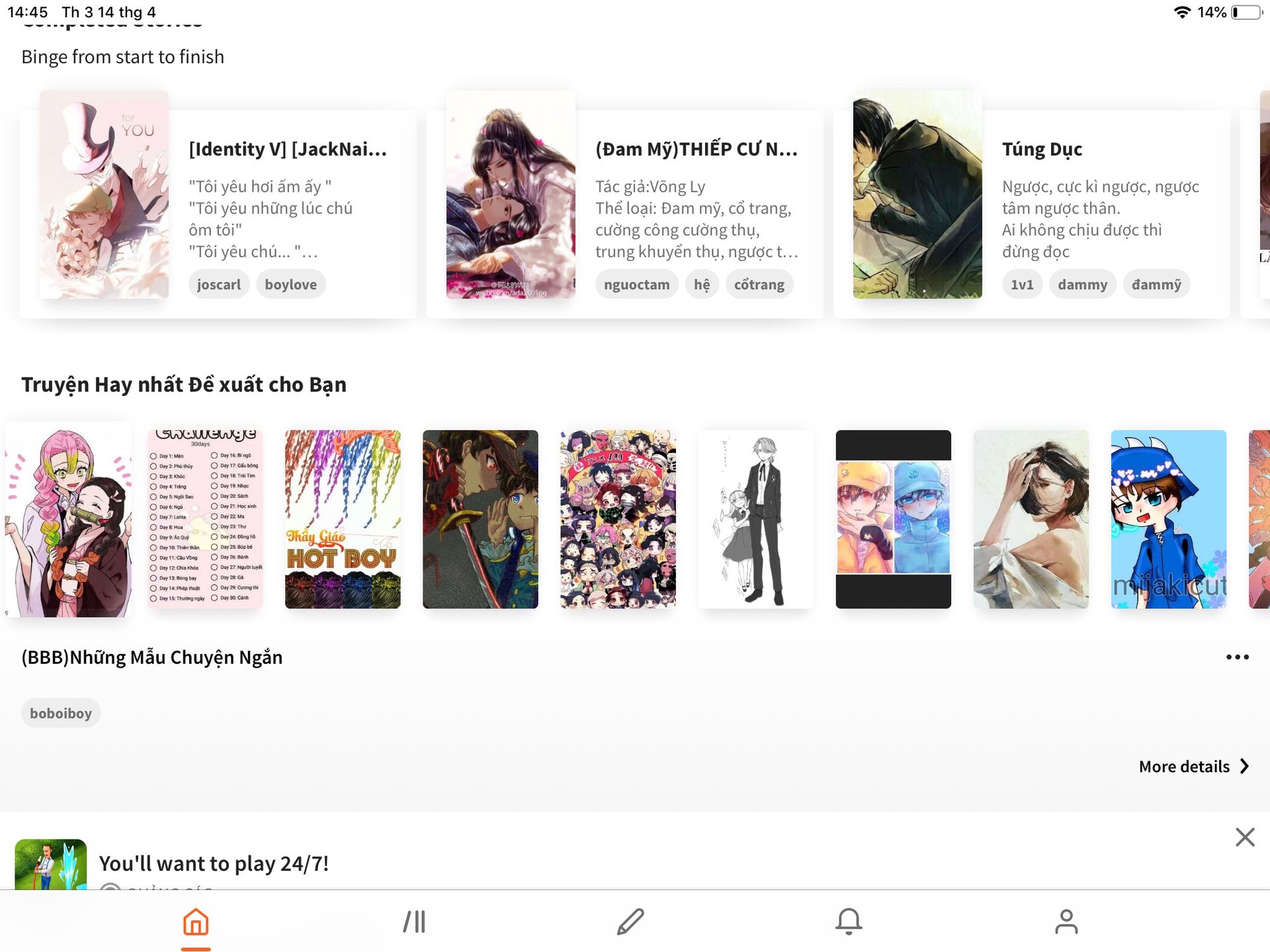Click the Ngược, cực kì ngược description
1270x952 pixels.
(1100, 219)
